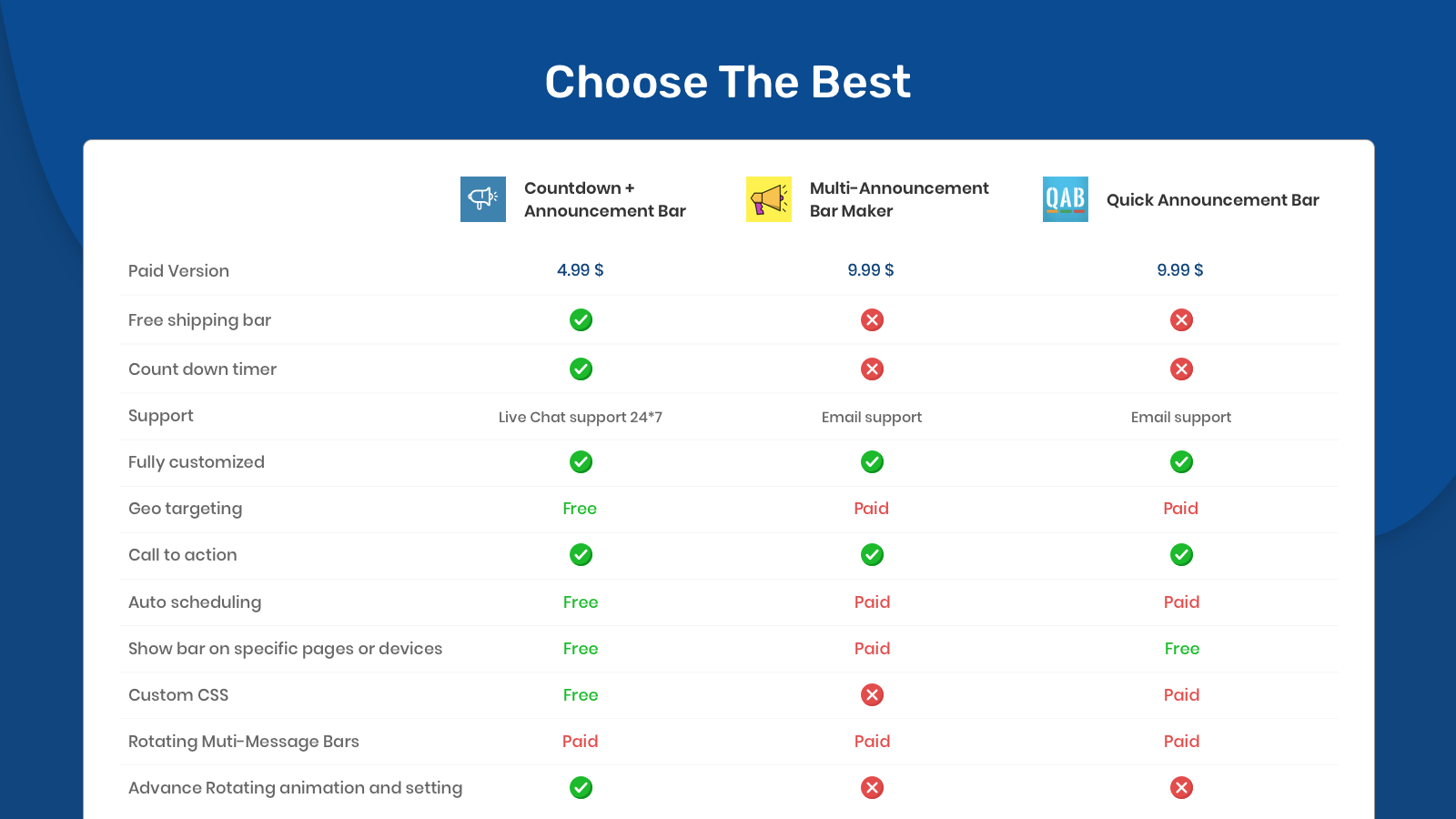The width and height of the screenshot is (1456, 819).
Task: Click the Geo targeting row label
Action: coord(186,509)
